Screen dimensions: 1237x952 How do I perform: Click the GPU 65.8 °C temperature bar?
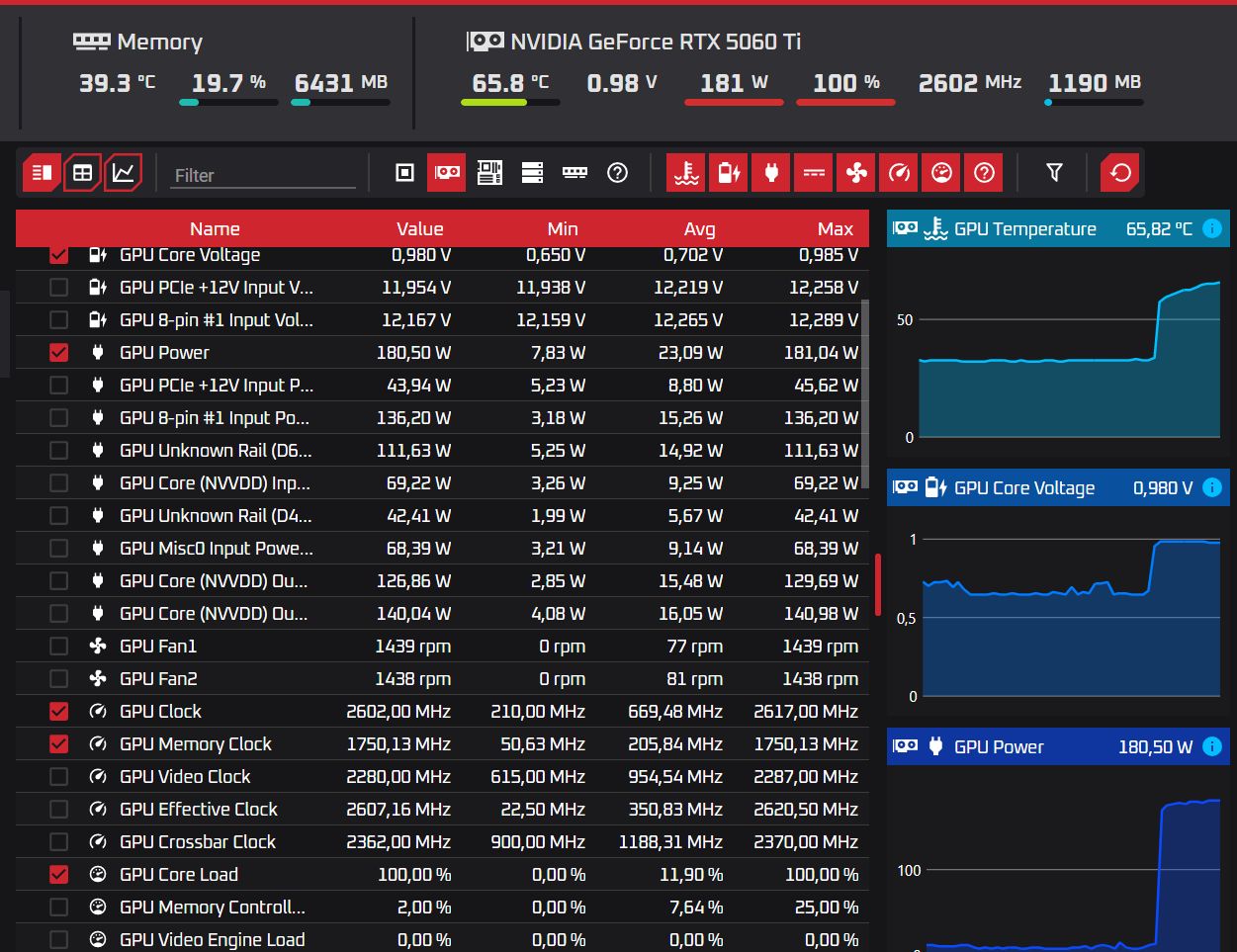click(x=510, y=102)
